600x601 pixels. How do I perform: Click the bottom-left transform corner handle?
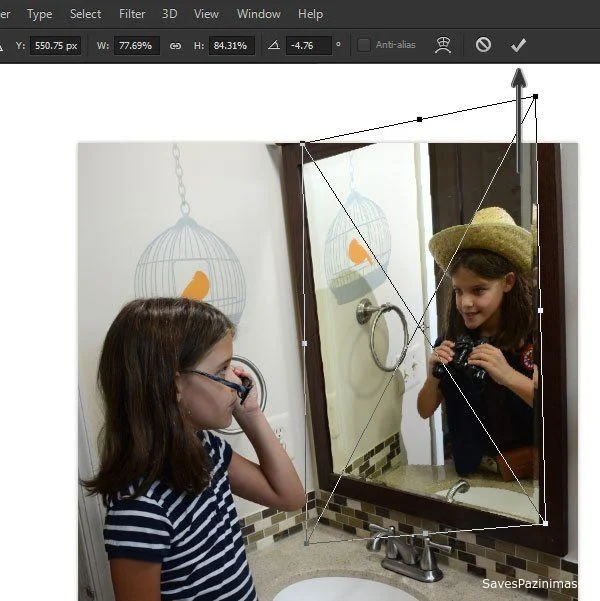point(306,543)
